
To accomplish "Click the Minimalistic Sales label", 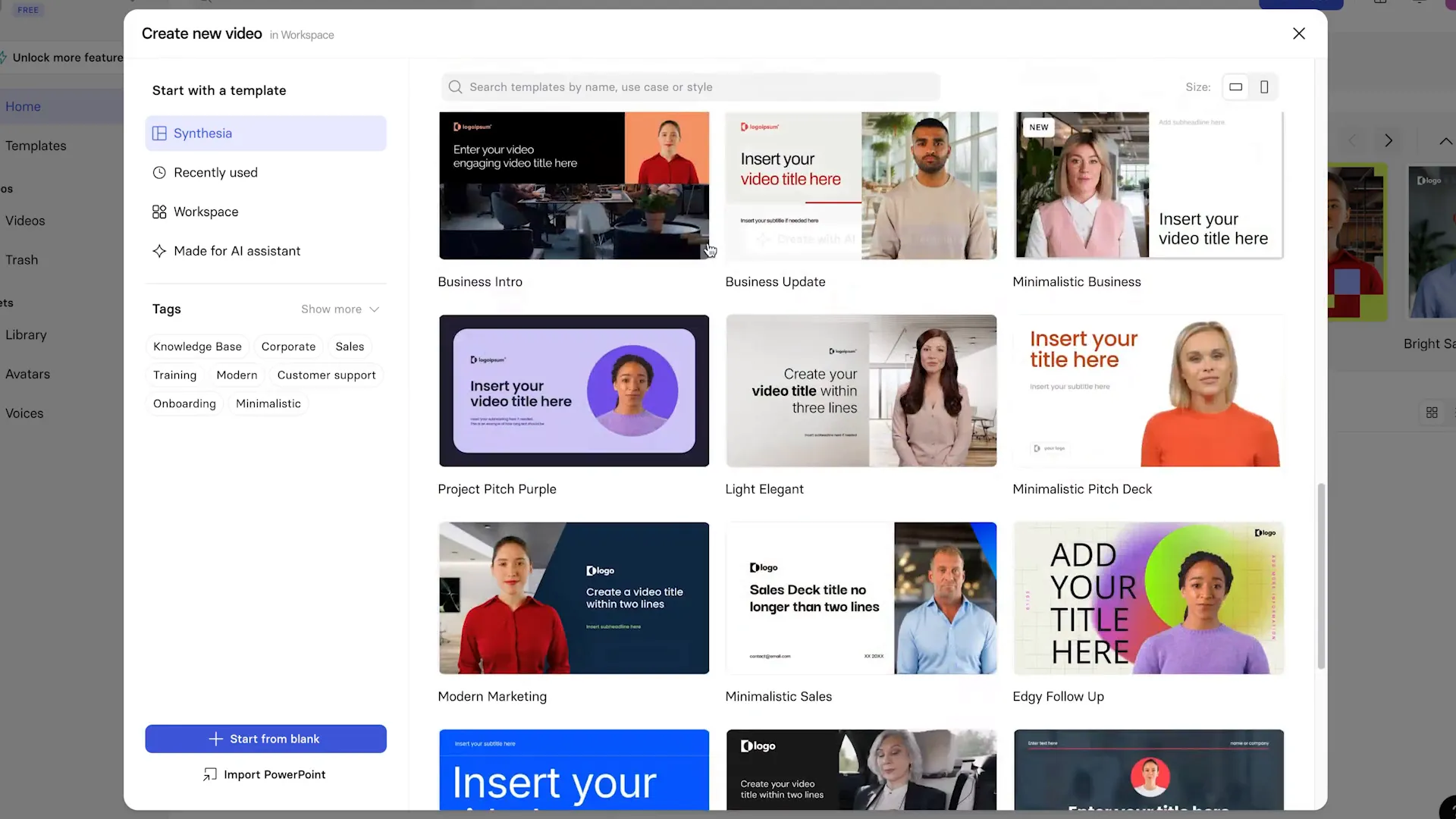I will coord(779,697).
